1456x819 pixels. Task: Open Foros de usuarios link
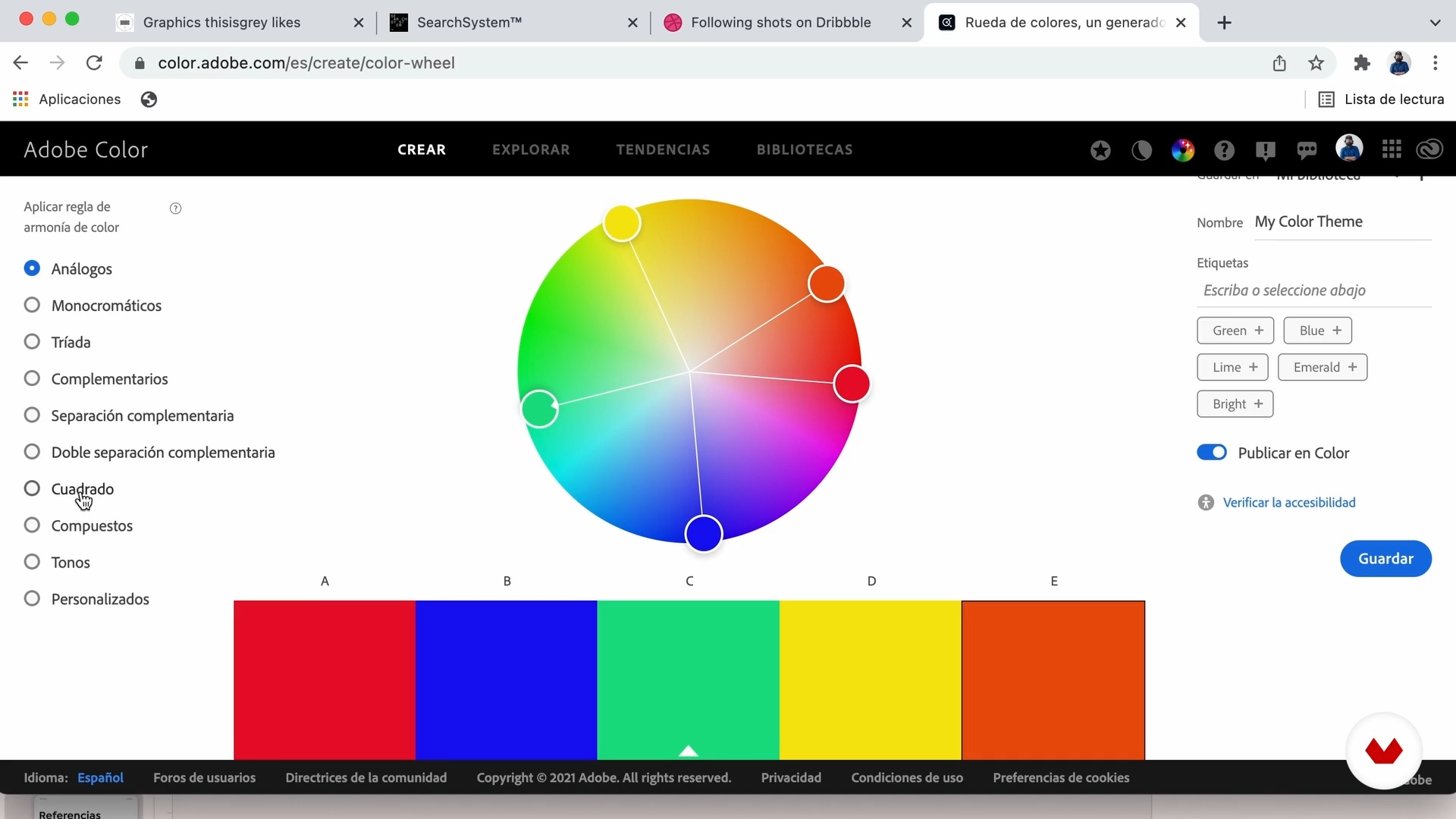pyautogui.click(x=204, y=778)
